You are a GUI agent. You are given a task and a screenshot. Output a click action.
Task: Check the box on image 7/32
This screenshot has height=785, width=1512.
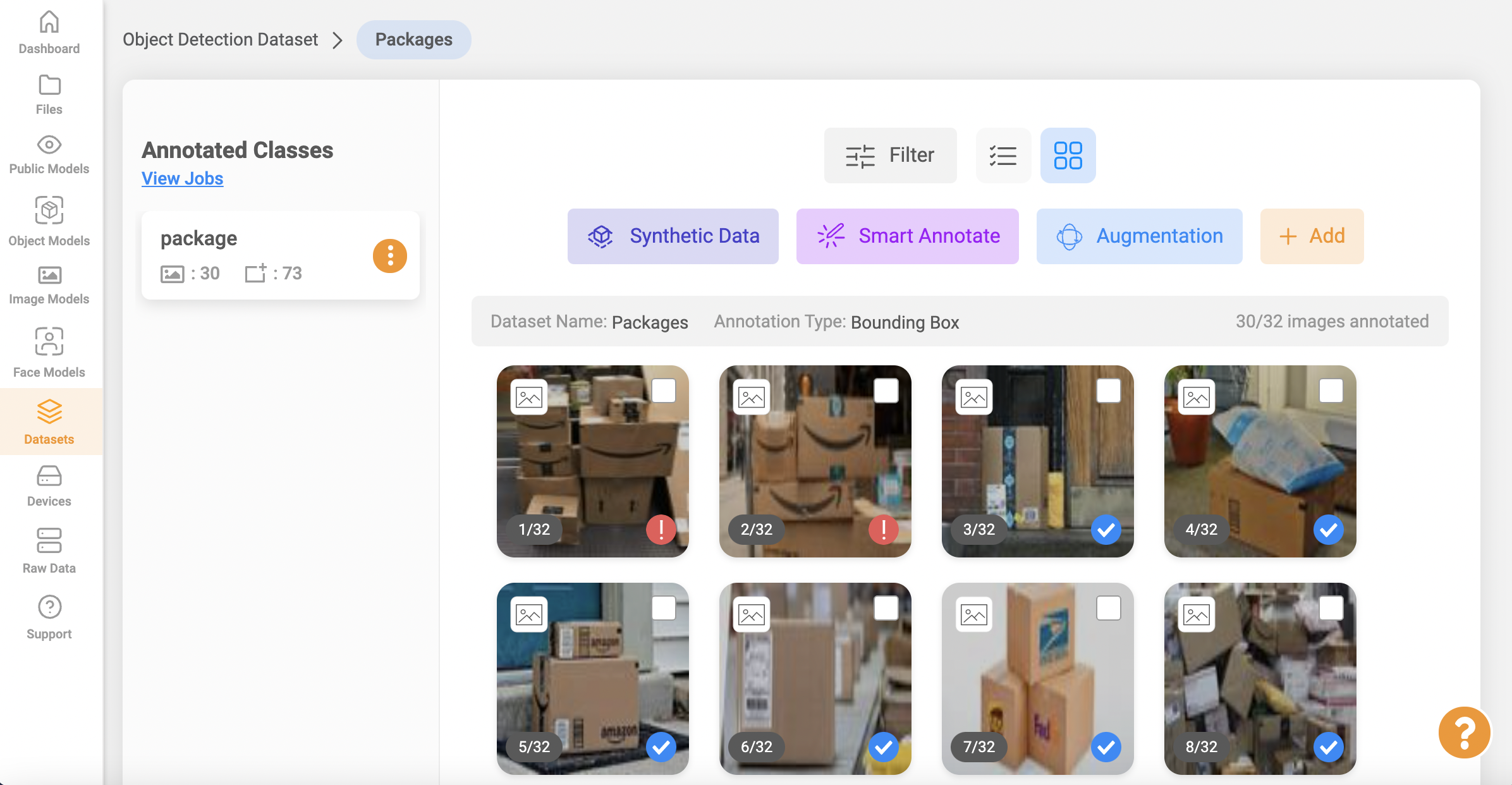click(1108, 608)
